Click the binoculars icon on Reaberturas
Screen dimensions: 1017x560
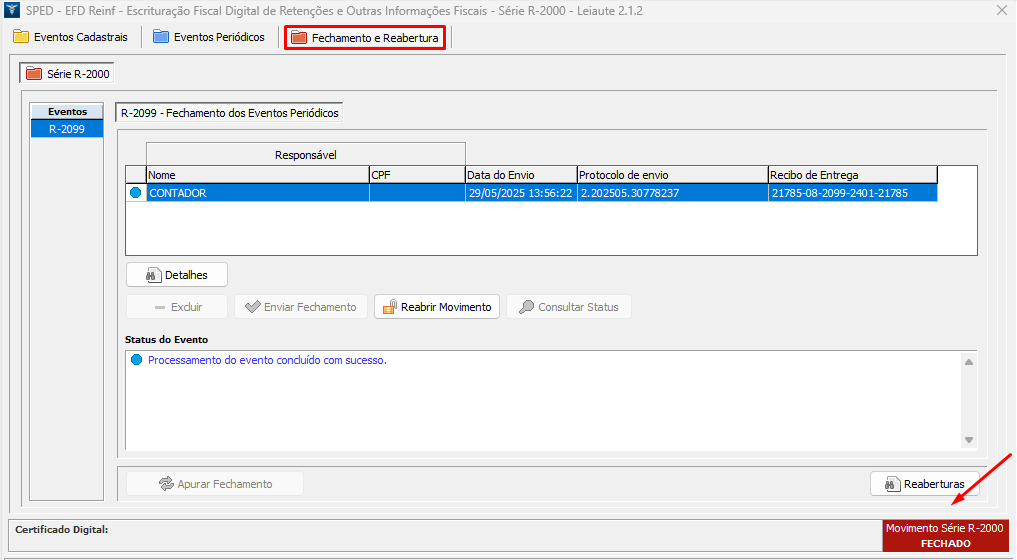pyautogui.click(x=890, y=484)
